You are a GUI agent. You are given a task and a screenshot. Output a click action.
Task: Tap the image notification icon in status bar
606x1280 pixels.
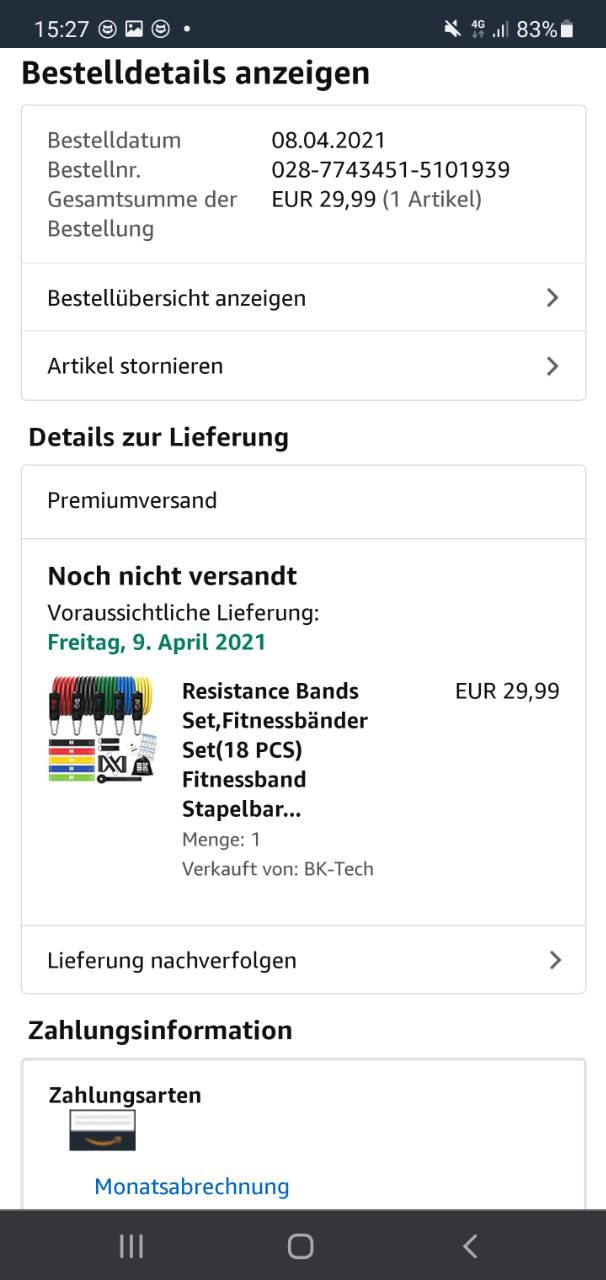click(134, 29)
